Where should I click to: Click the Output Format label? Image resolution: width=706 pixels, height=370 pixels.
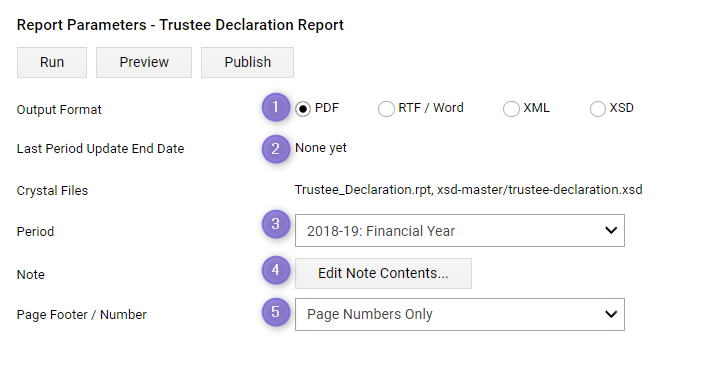(59, 110)
